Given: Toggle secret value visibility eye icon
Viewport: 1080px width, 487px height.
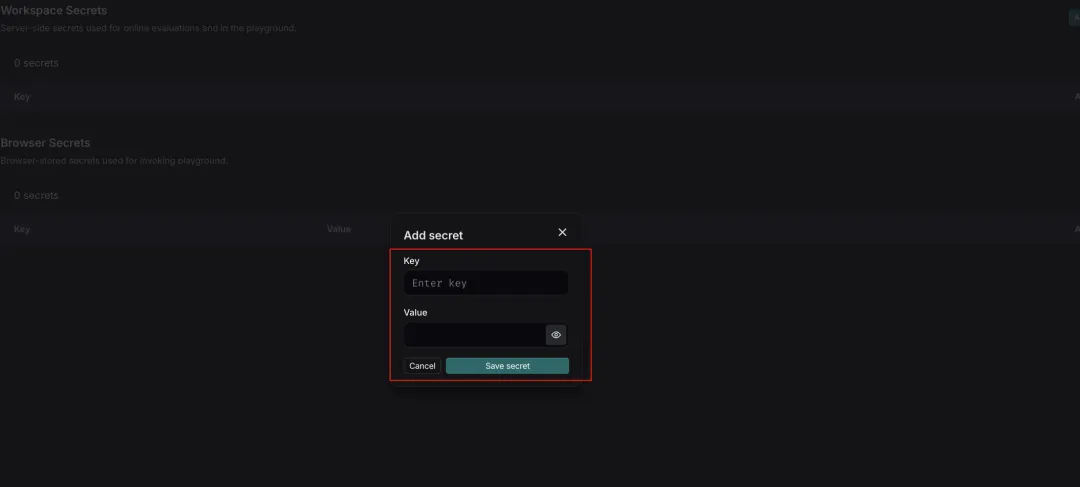Looking at the screenshot, I should (556, 335).
